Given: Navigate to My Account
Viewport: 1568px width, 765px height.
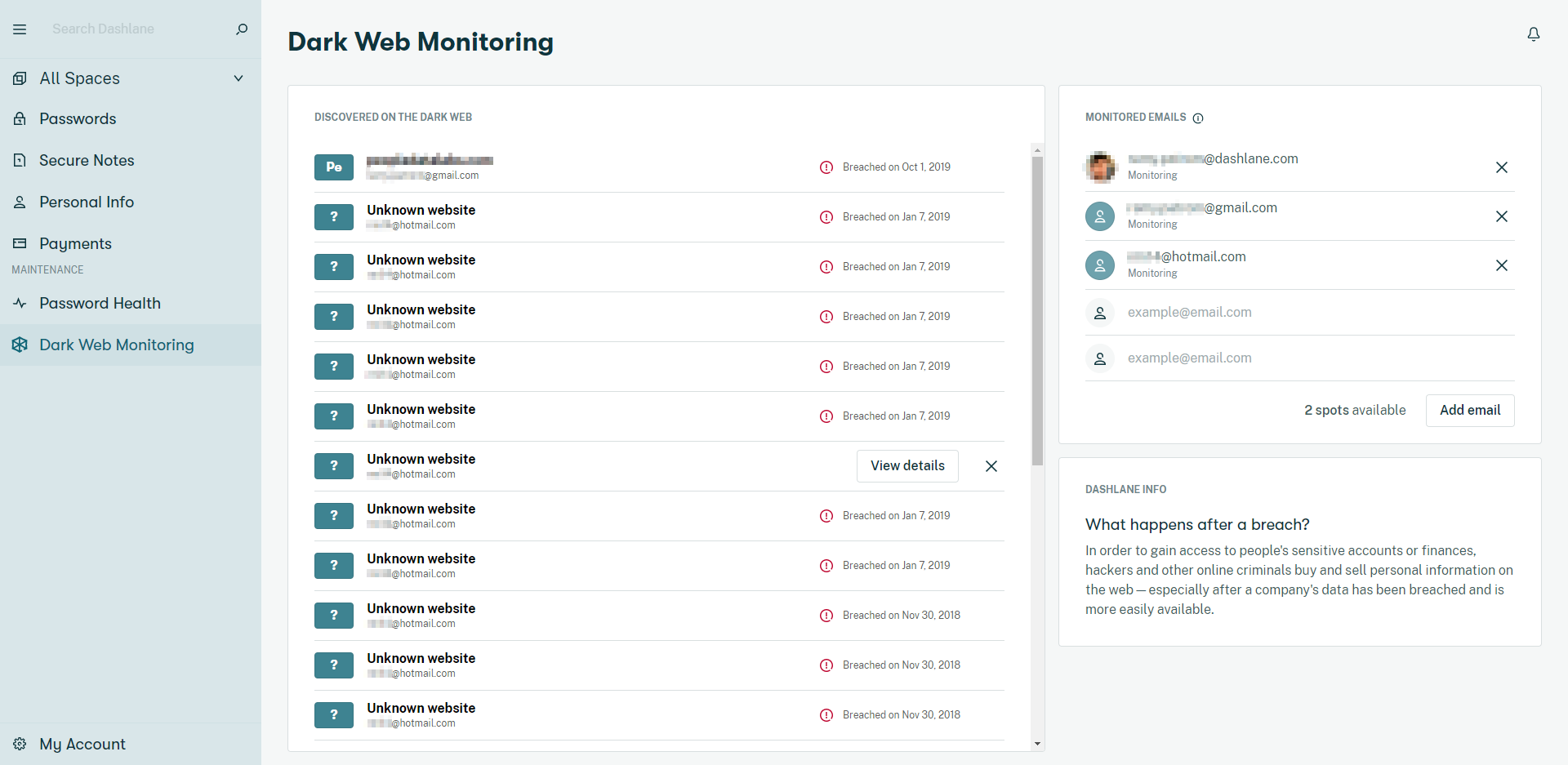Looking at the screenshot, I should pos(82,744).
